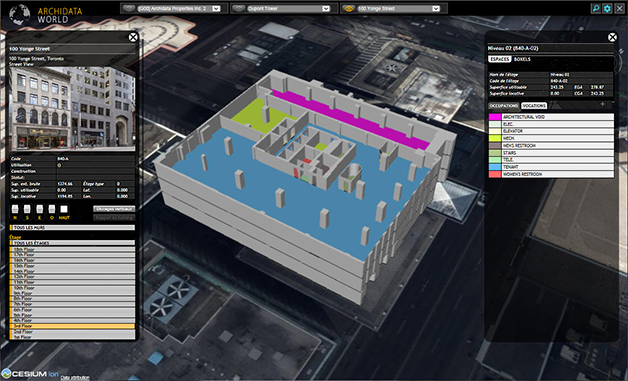The image size is (628, 381).
Task: Select the HAUT top view icon
Action: pyautogui.click(x=64, y=210)
